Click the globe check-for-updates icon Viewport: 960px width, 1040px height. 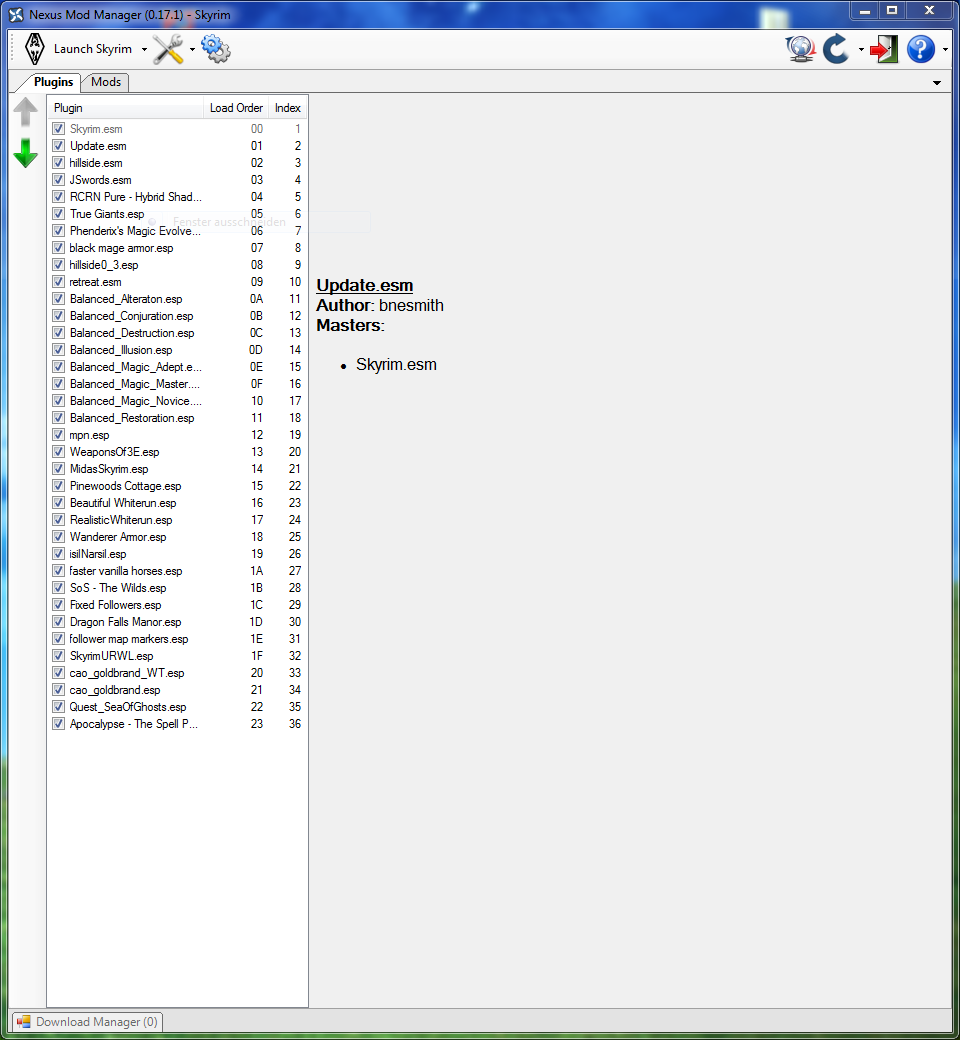coord(800,49)
